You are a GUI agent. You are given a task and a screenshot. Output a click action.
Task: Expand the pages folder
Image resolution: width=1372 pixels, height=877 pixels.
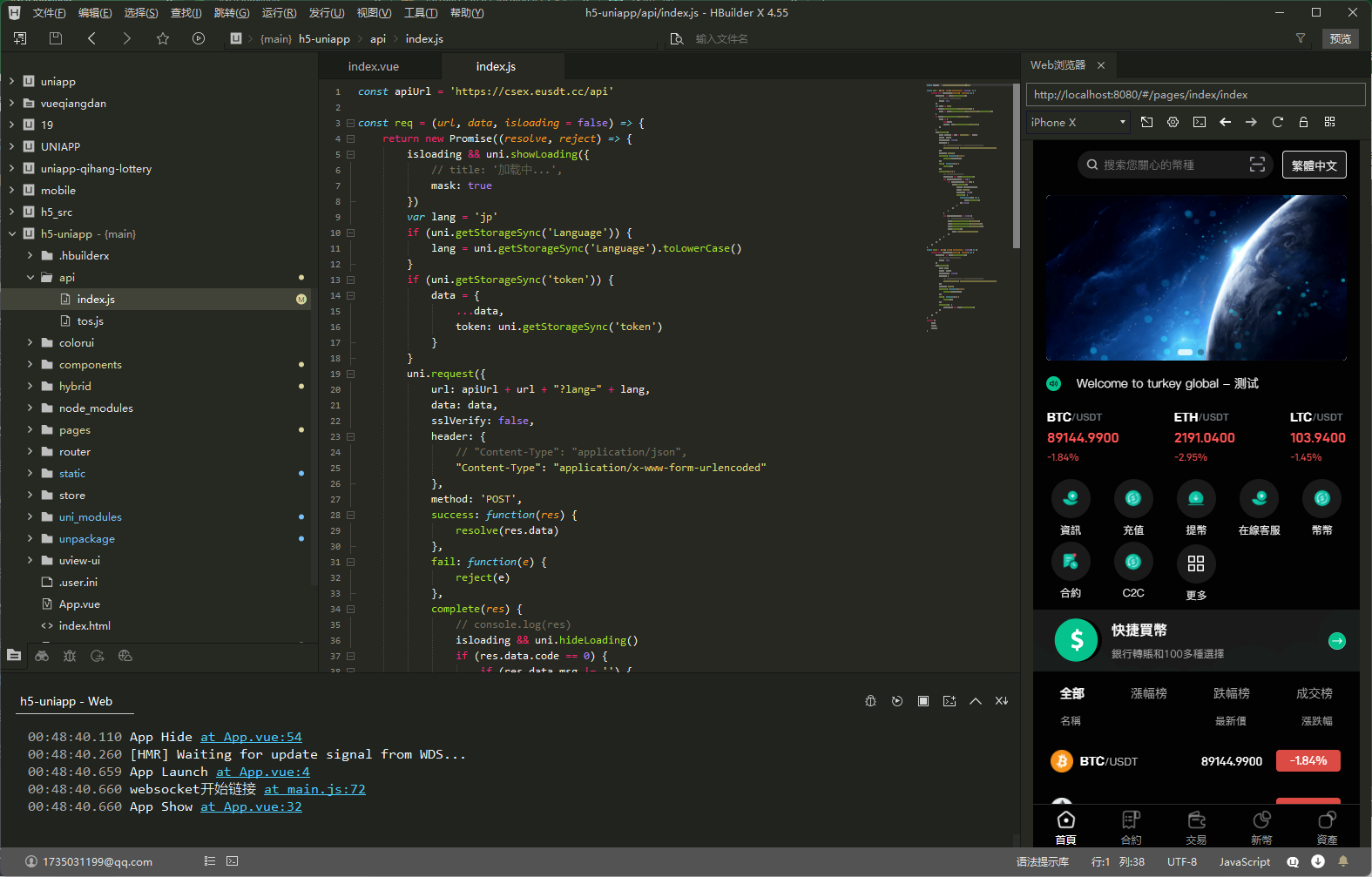point(30,429)
